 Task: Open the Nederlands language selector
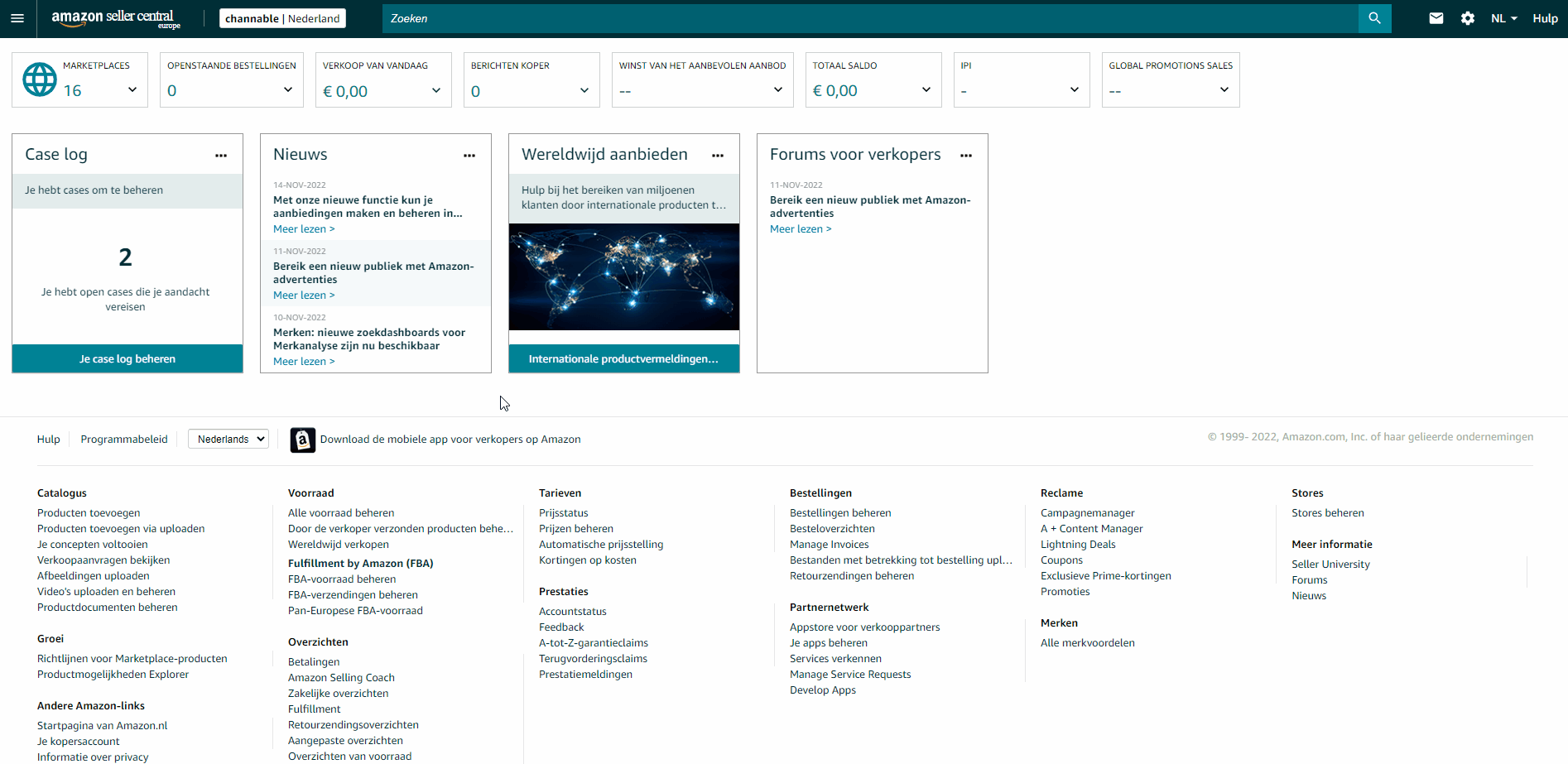(228, 439)
